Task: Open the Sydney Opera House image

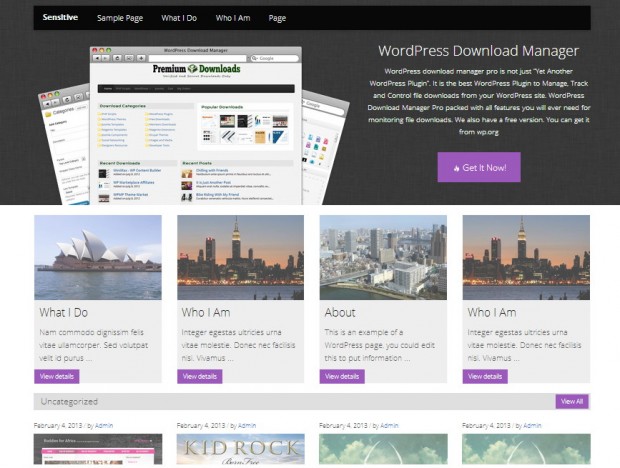Action: click(x=98, y=257)
